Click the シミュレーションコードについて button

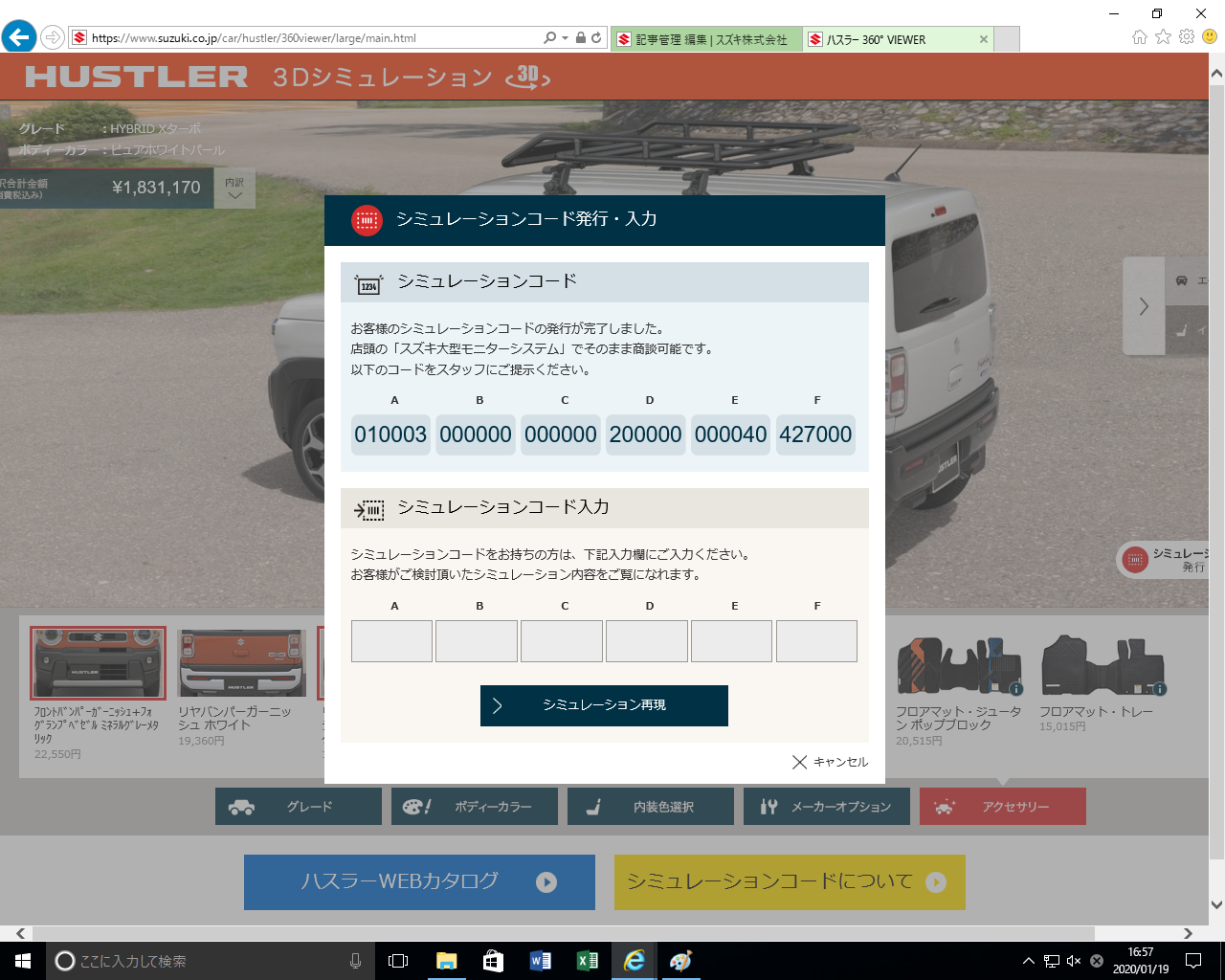[790, 882]
